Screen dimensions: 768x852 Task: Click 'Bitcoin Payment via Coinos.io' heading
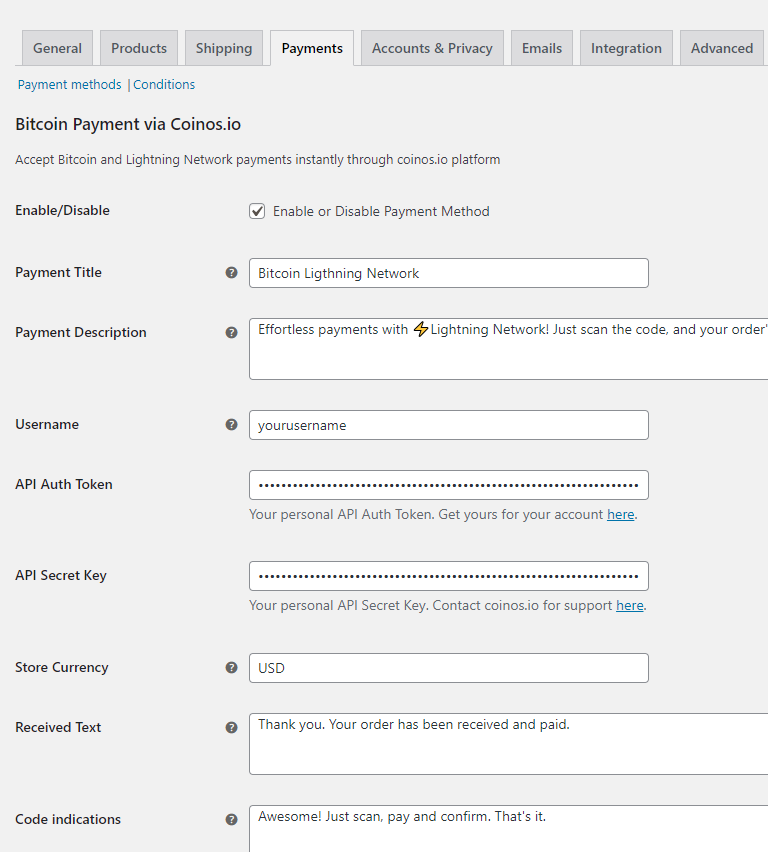(128, 124)
